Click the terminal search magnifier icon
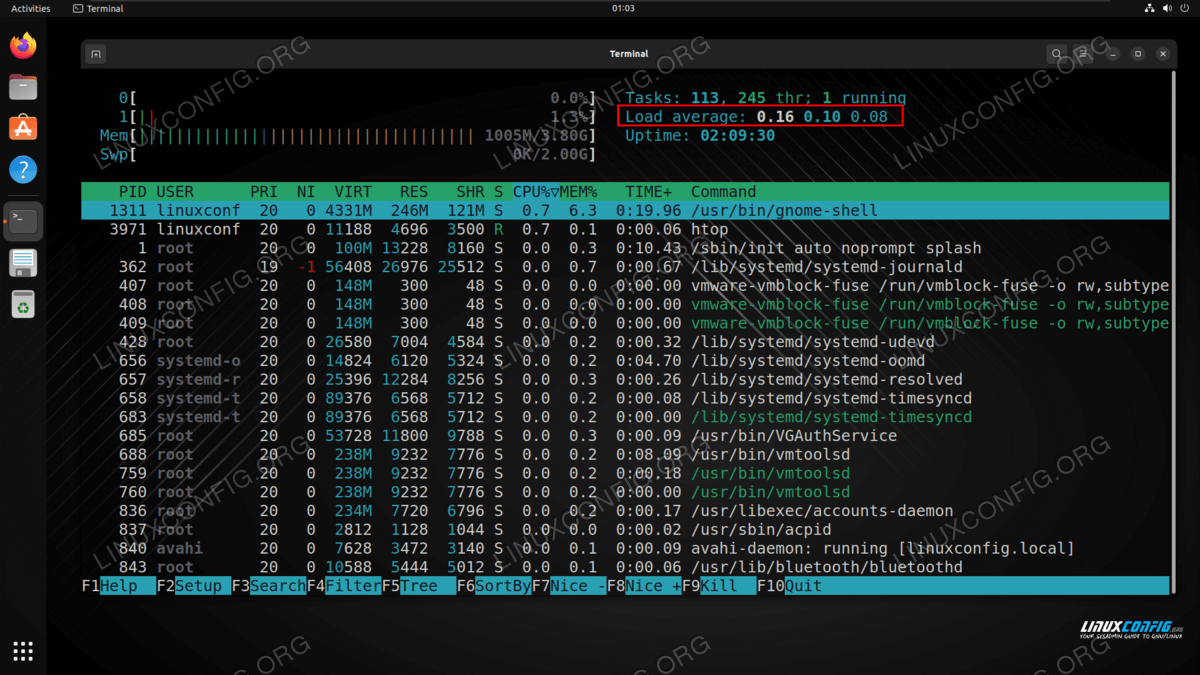This screenshot has height=675, width=1200. click(1056, 54)
